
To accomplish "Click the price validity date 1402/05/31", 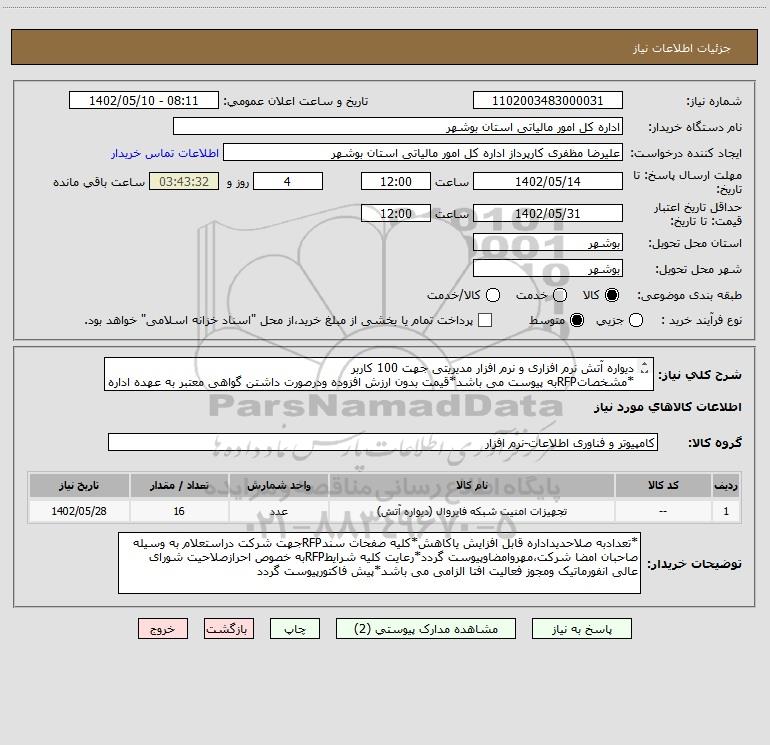I will click(x=548, y=214).
